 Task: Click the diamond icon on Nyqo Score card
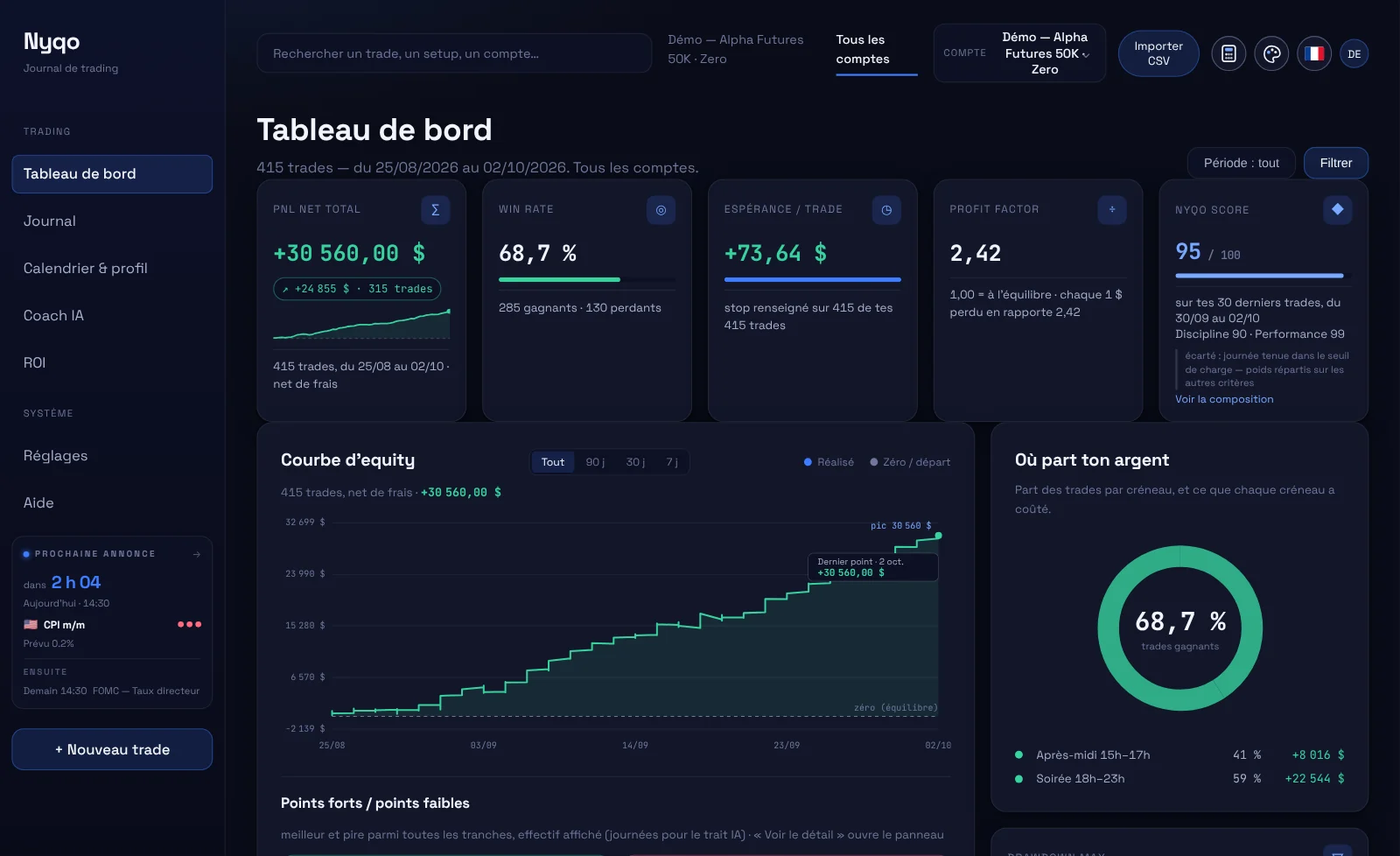pyautogui.click(x=1338, y=209)
